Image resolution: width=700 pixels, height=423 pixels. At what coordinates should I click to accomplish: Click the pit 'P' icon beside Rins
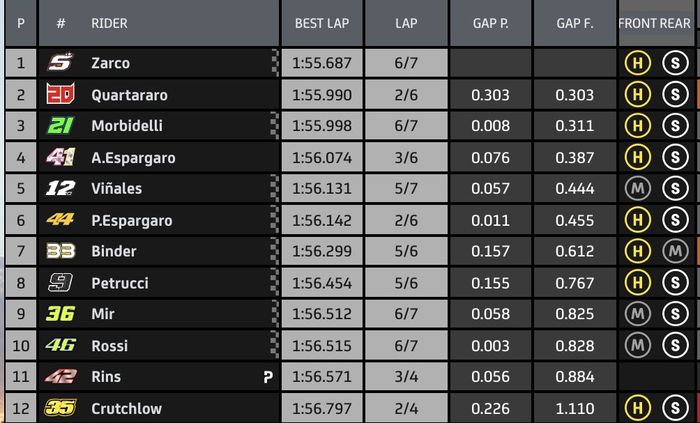tap(268, 377)
